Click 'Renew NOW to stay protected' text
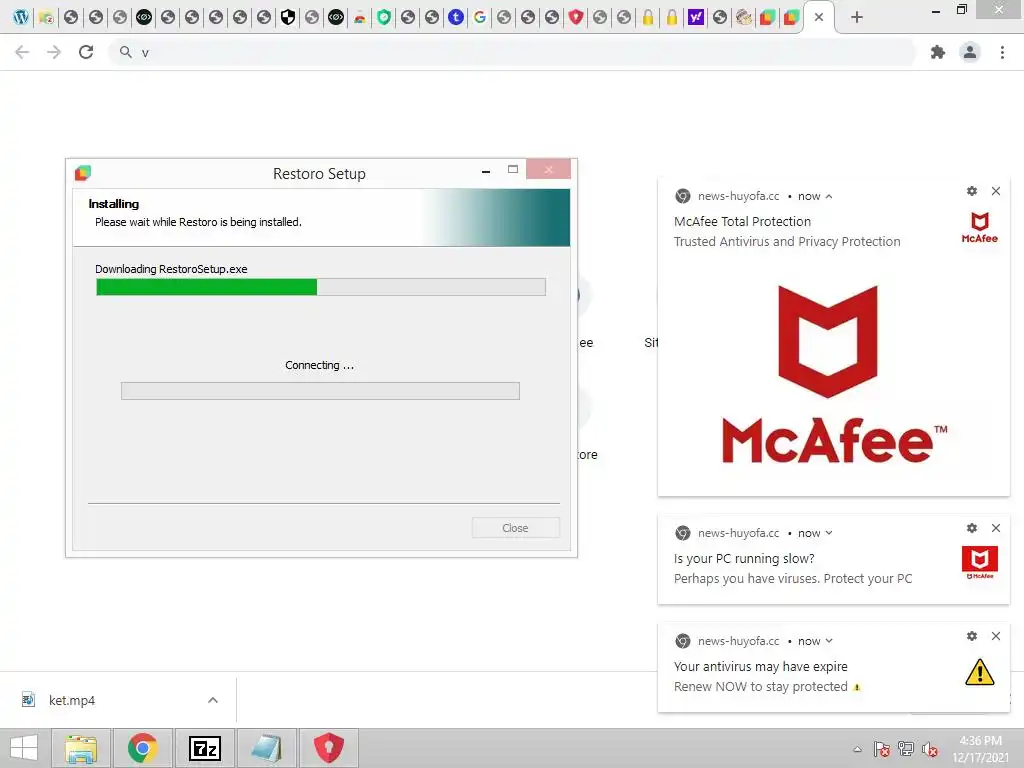1024x768 pixels. tap(761, 686)
